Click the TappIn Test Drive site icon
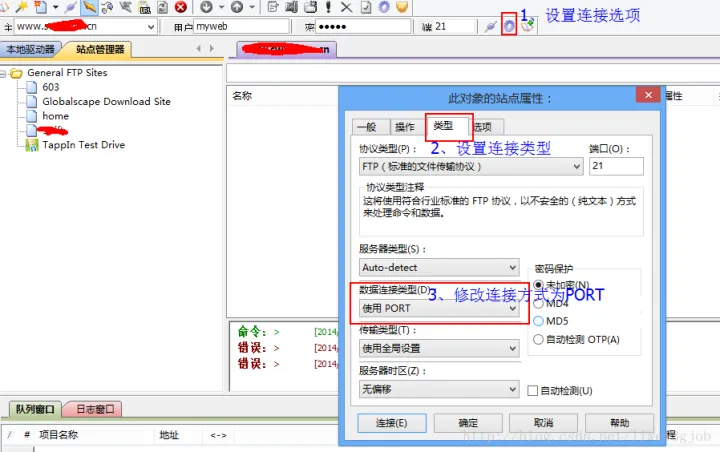Viewport: 720px width, 452px height. [x=32, y=145]
